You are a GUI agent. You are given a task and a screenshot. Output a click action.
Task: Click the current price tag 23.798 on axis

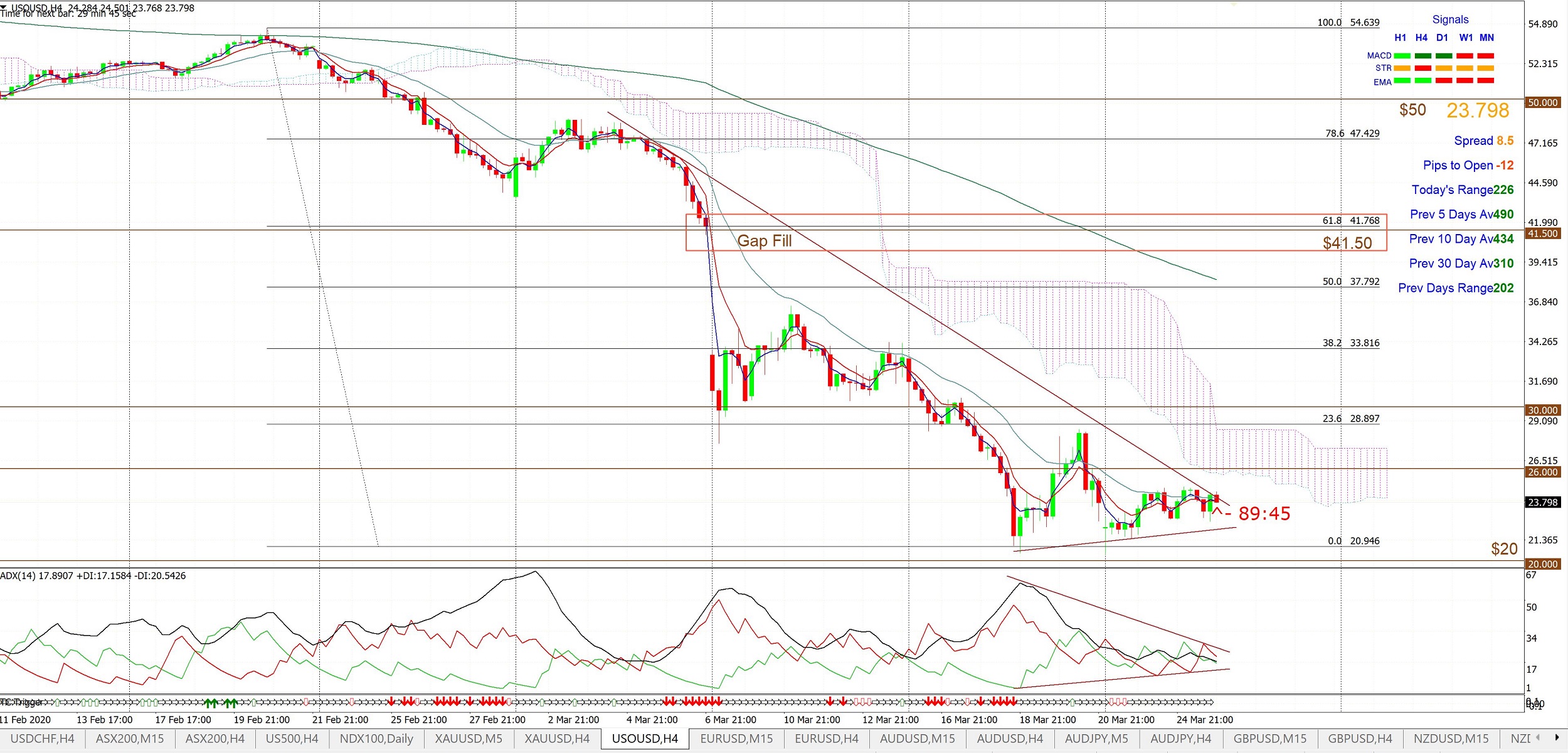[1542, 502]
